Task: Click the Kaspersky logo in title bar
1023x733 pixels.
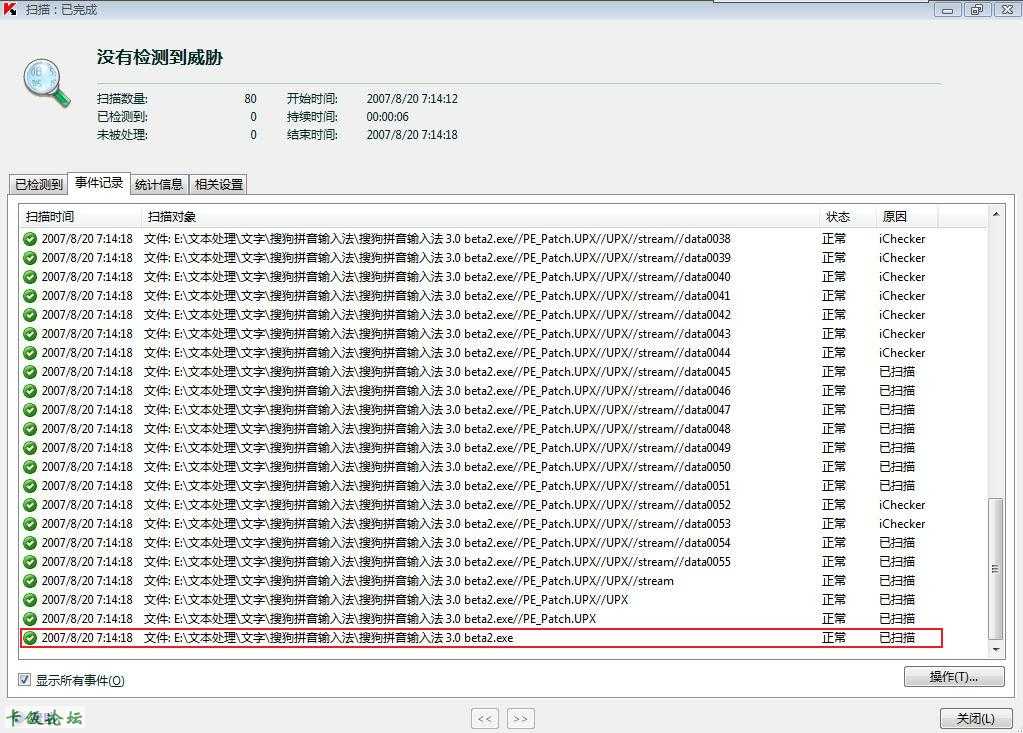Action: [x=10, y=9]
